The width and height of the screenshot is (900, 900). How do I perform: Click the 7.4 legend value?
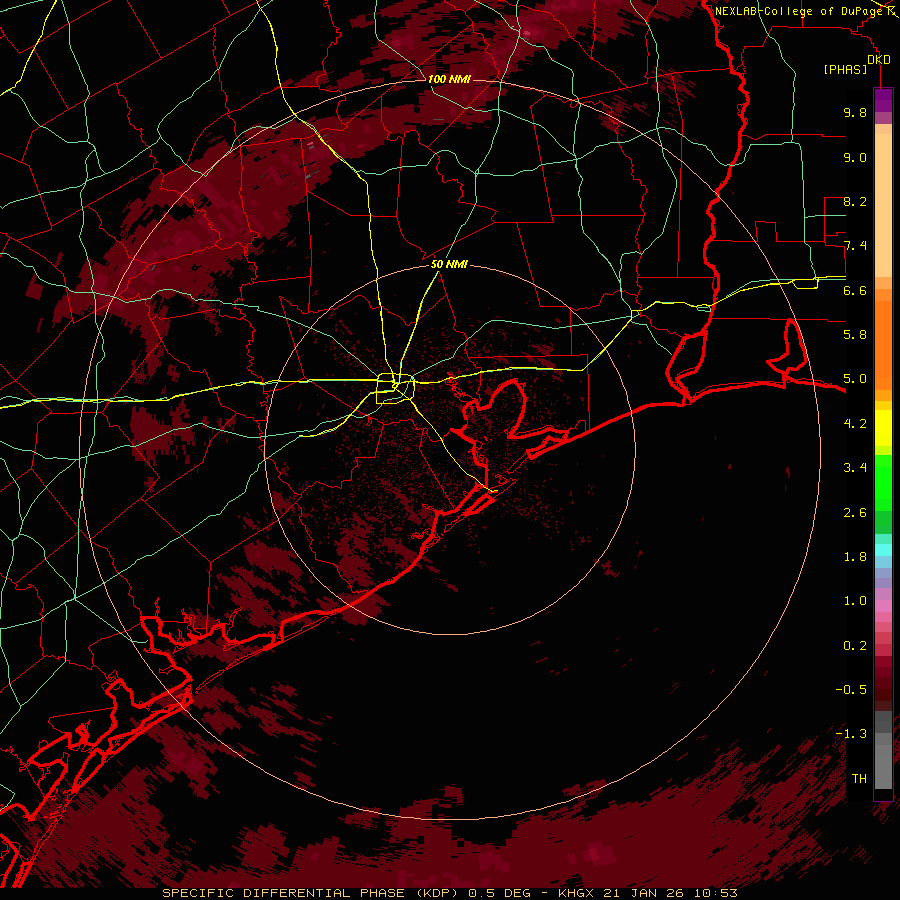click(855, 246)
